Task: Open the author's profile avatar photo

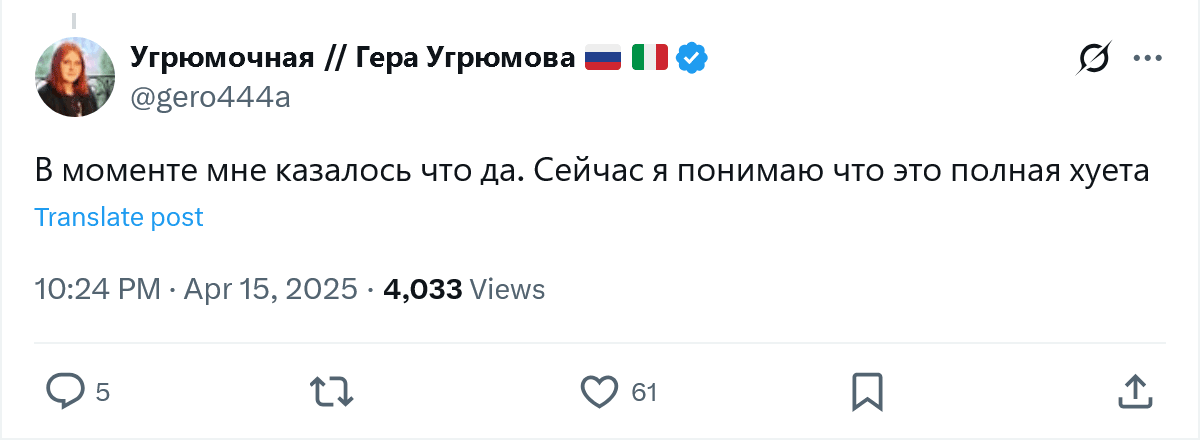Action: pyautogui.click(x=75, y=81)
